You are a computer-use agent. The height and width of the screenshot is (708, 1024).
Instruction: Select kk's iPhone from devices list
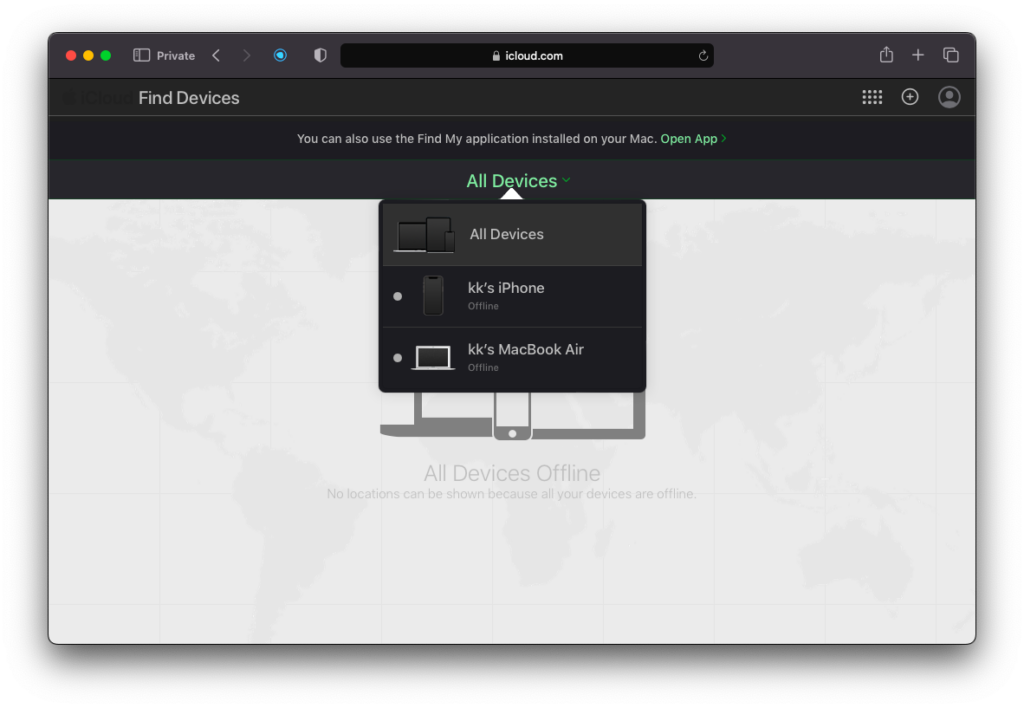pos(512,297)
